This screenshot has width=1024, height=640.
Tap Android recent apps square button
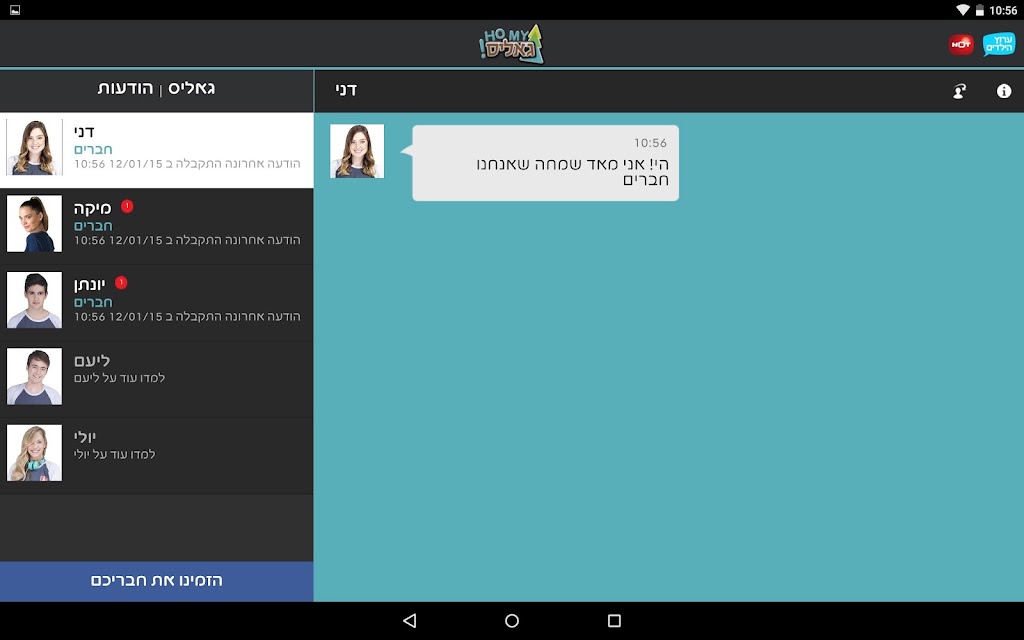614,620
